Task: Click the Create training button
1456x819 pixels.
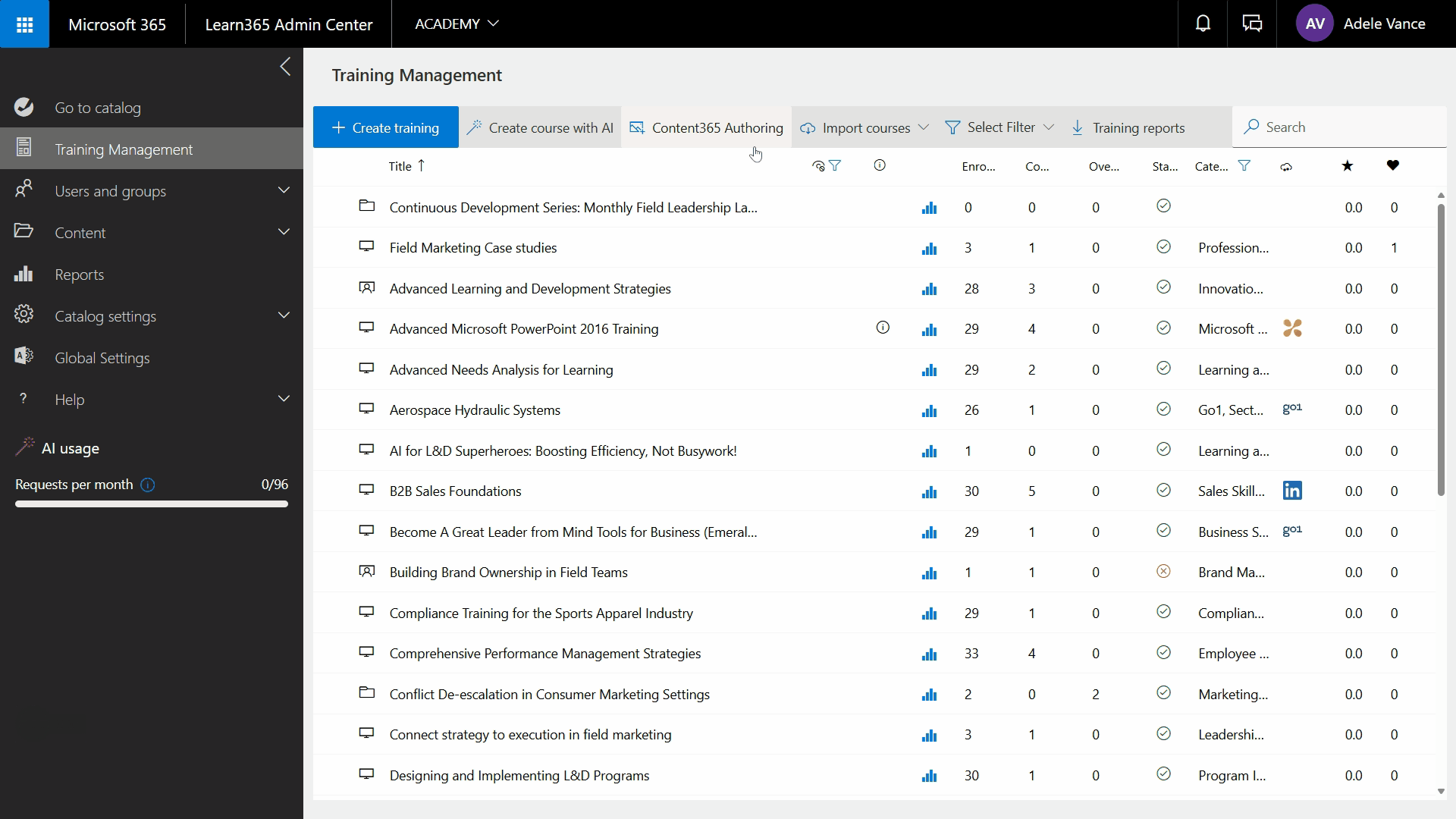Action: point(384,127)
